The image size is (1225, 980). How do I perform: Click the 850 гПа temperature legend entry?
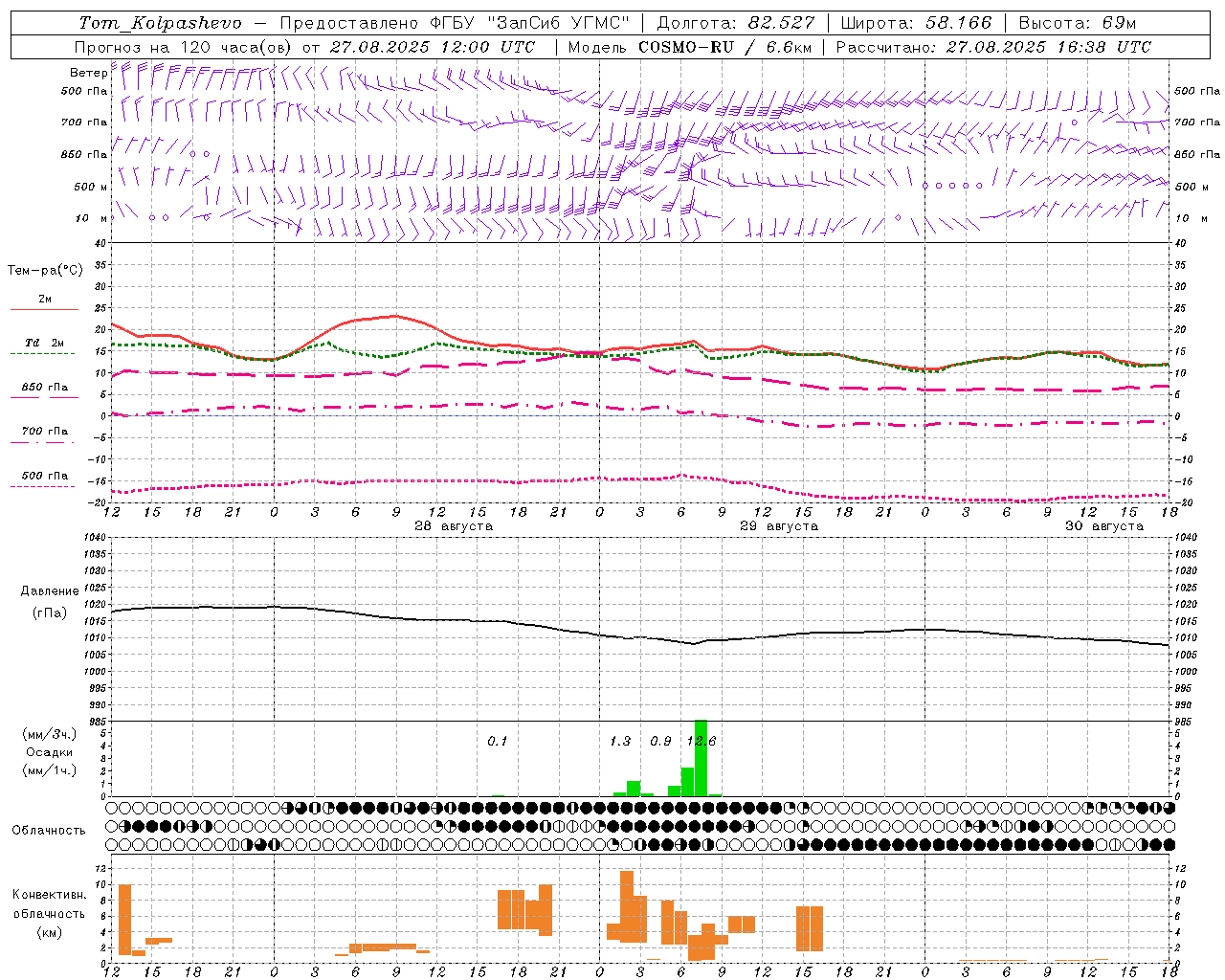(44, 388)
